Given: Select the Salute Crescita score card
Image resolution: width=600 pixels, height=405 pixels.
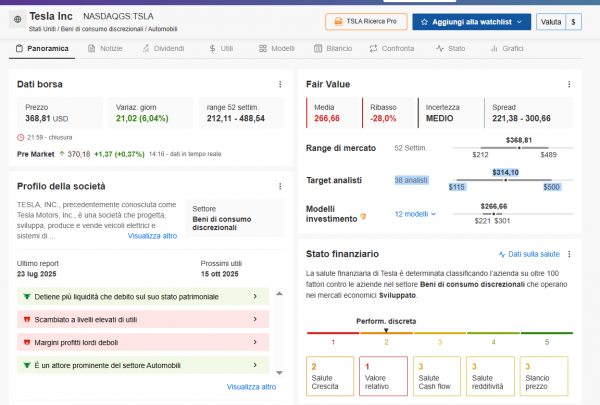Looking at the screenshot, I should coord(330,376).
